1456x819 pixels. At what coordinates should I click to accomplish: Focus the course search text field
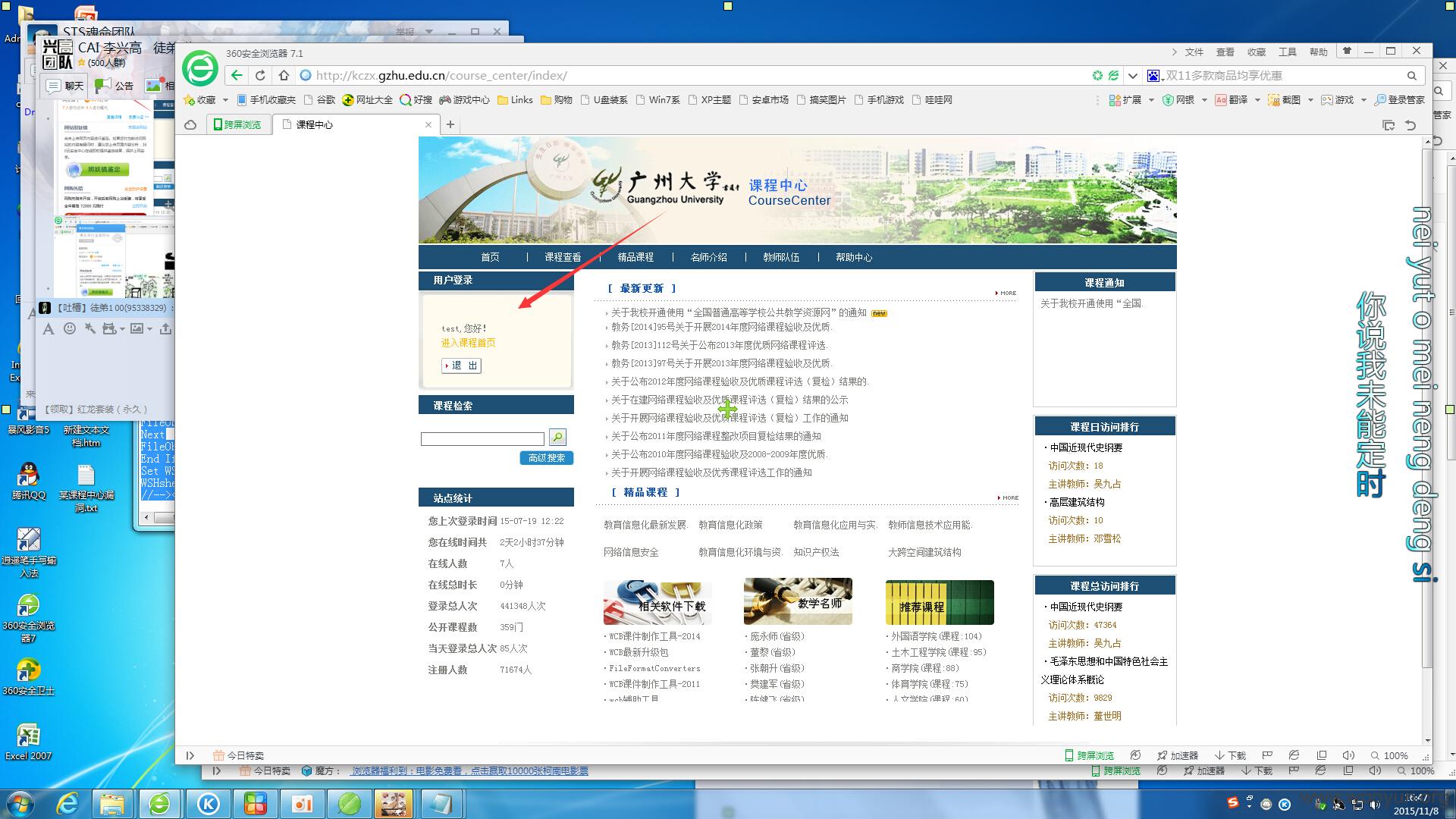point(483,438)
